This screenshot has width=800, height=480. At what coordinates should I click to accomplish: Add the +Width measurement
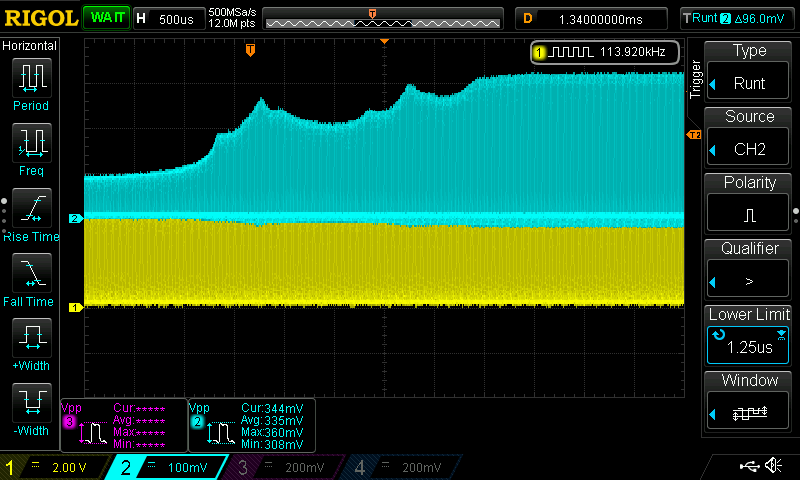click(31, 344)
